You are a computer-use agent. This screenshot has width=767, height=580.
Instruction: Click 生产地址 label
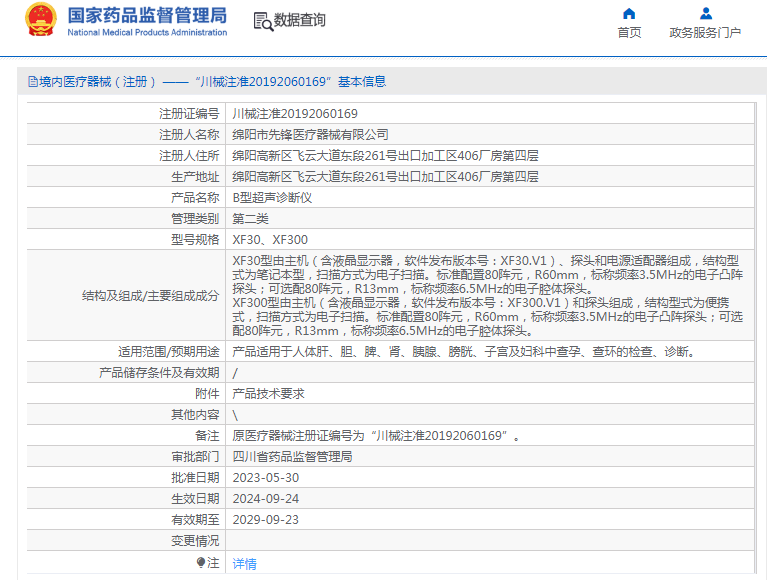pos(195,177)
